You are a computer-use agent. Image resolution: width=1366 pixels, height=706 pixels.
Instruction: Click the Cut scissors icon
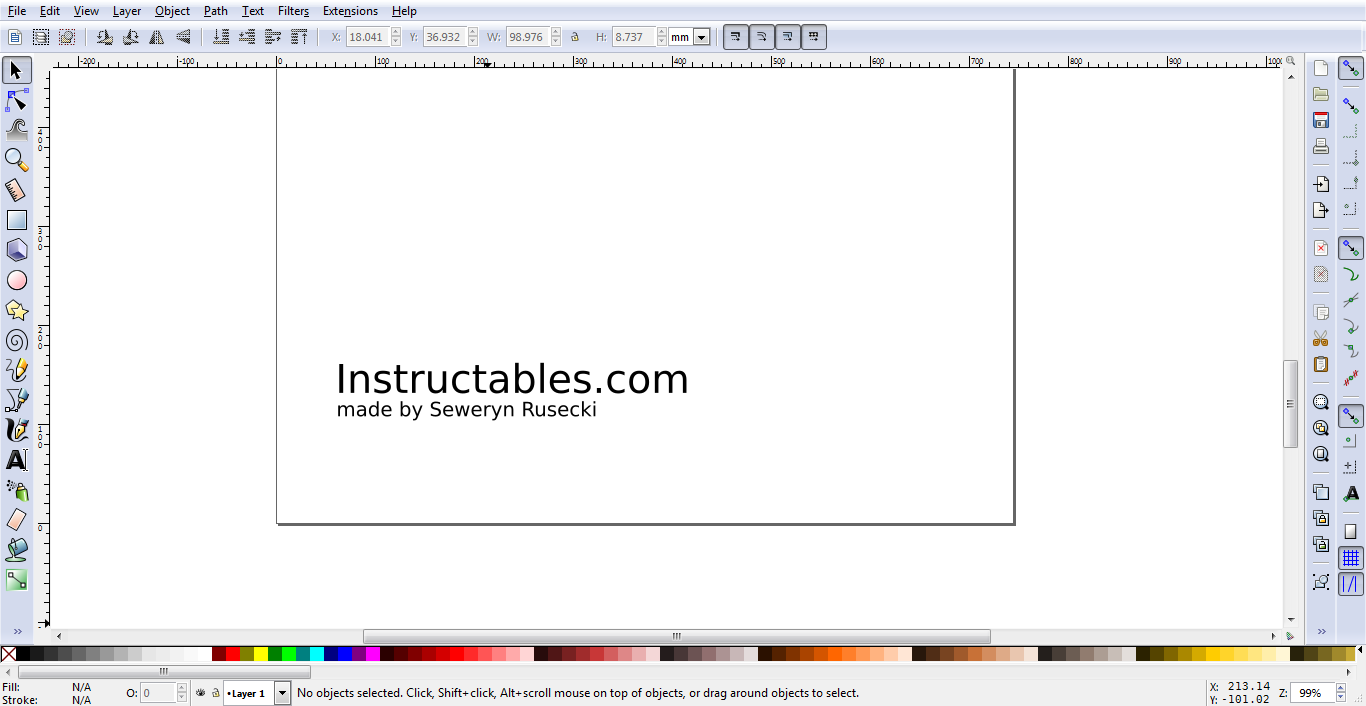pos(1321,339)
